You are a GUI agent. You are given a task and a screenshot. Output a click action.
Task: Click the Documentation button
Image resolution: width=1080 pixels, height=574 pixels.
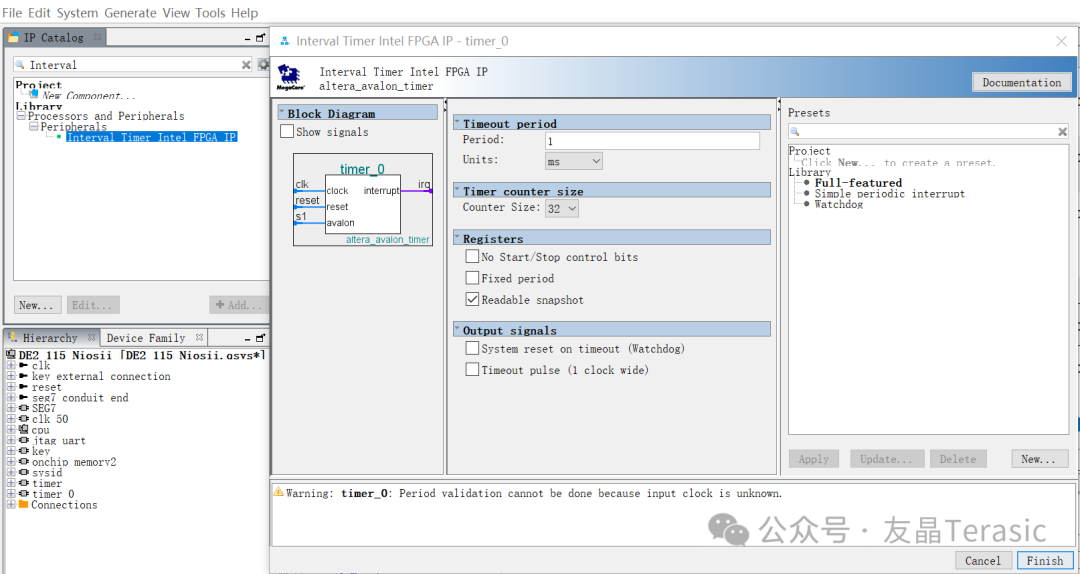pos(1021,82)
